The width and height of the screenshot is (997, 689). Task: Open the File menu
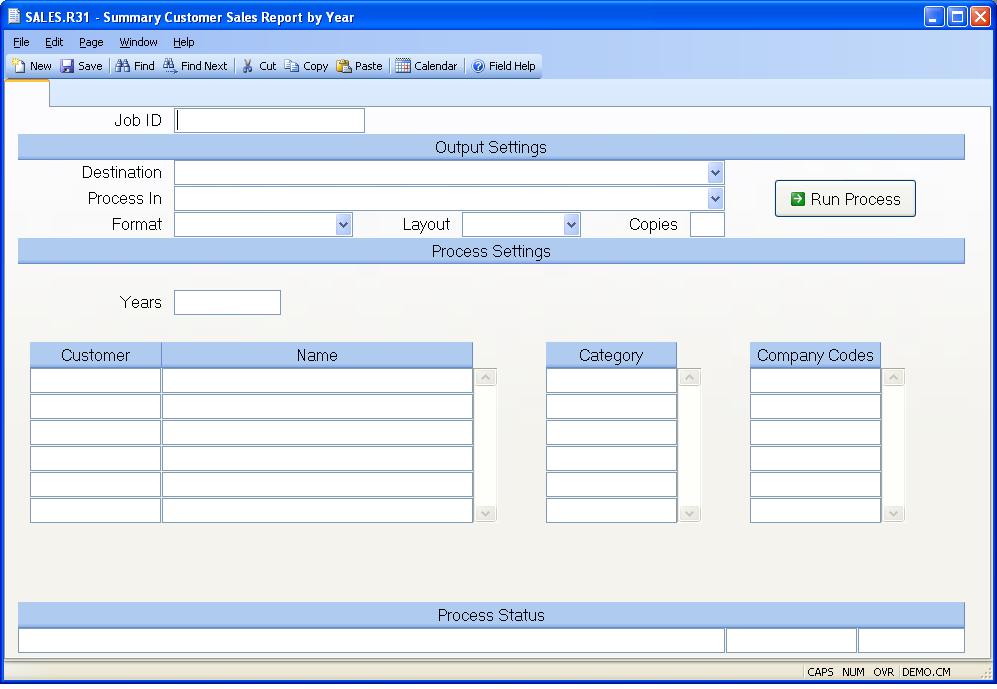click(21, 42)
